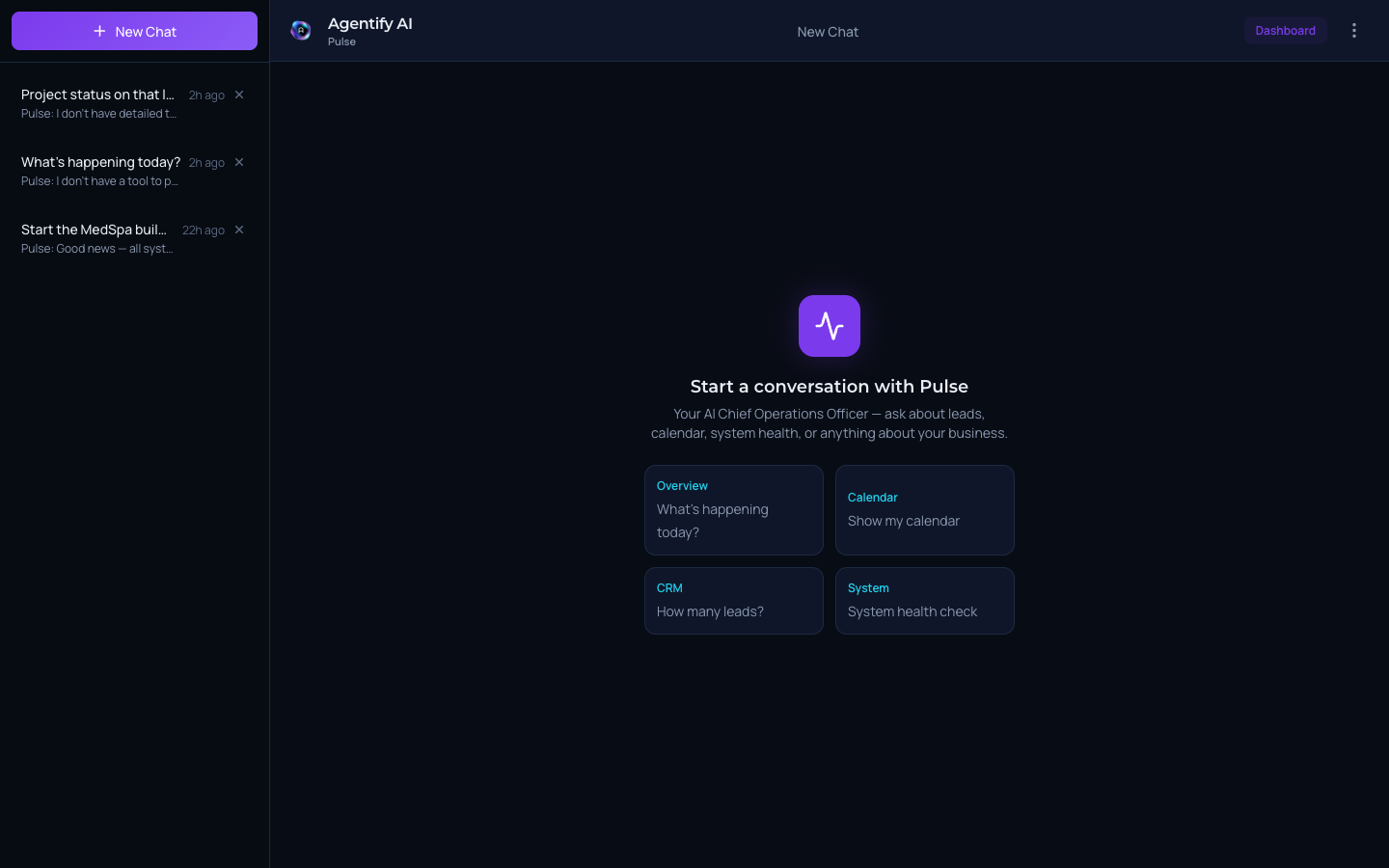Viewport: 1389px width, 868px height.
Task: Open the three-dot overflow menu
Action: pyautogui.click(x=1354, y=30)
